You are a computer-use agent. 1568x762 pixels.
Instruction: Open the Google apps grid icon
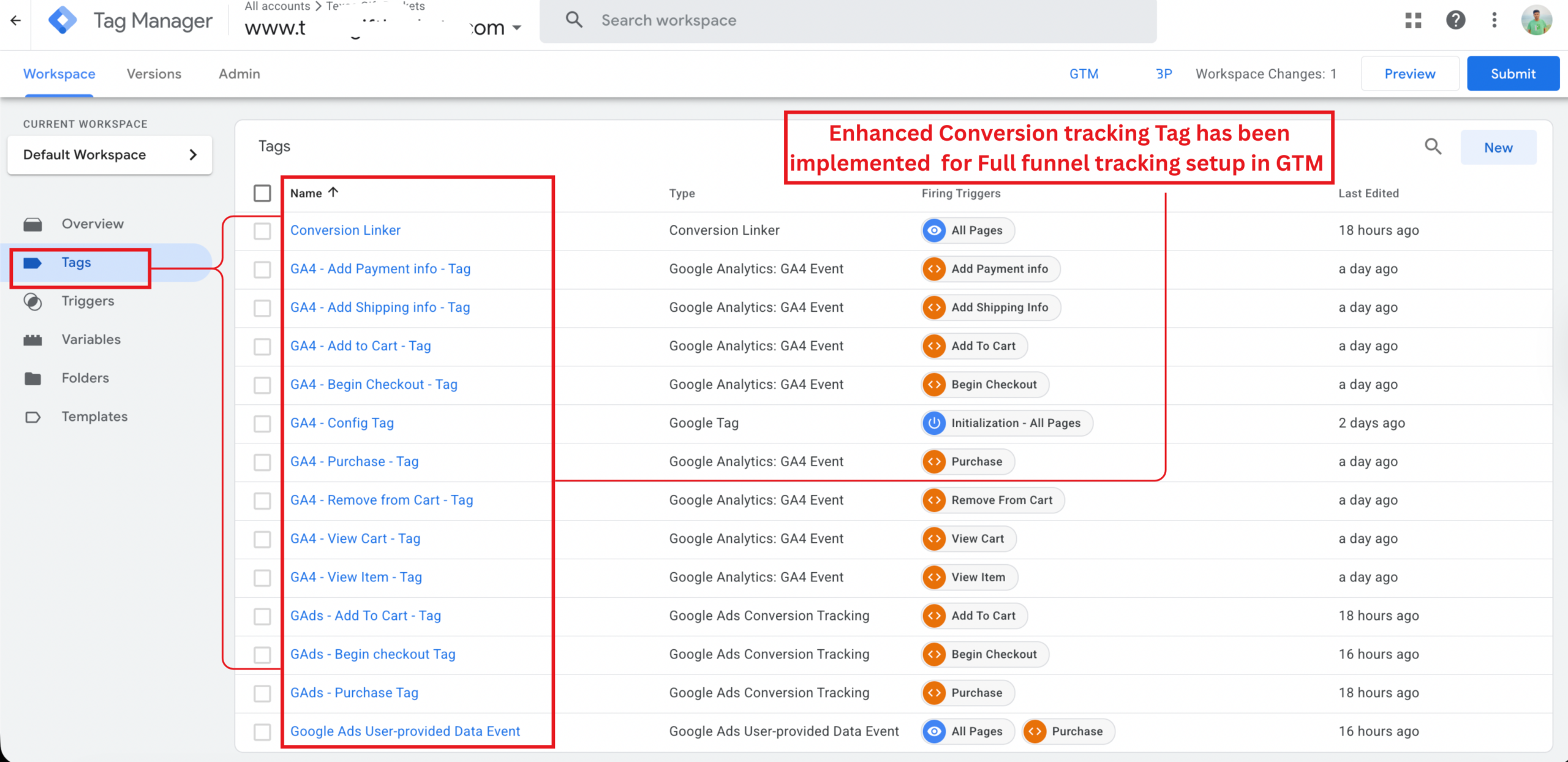click(x=1413, y=20)
